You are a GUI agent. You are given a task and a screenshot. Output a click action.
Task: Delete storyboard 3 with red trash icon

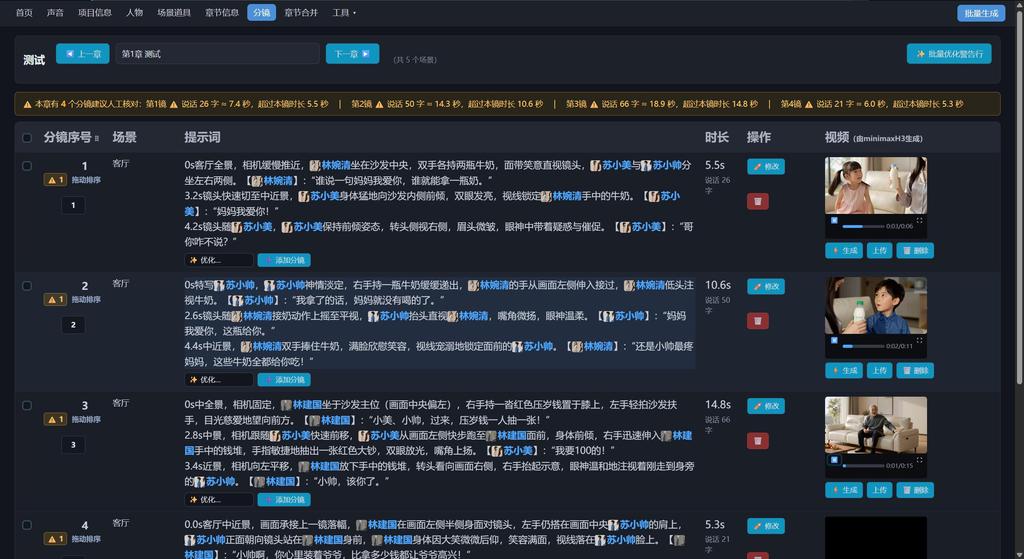pyautogui.click(x=758, y=441)
